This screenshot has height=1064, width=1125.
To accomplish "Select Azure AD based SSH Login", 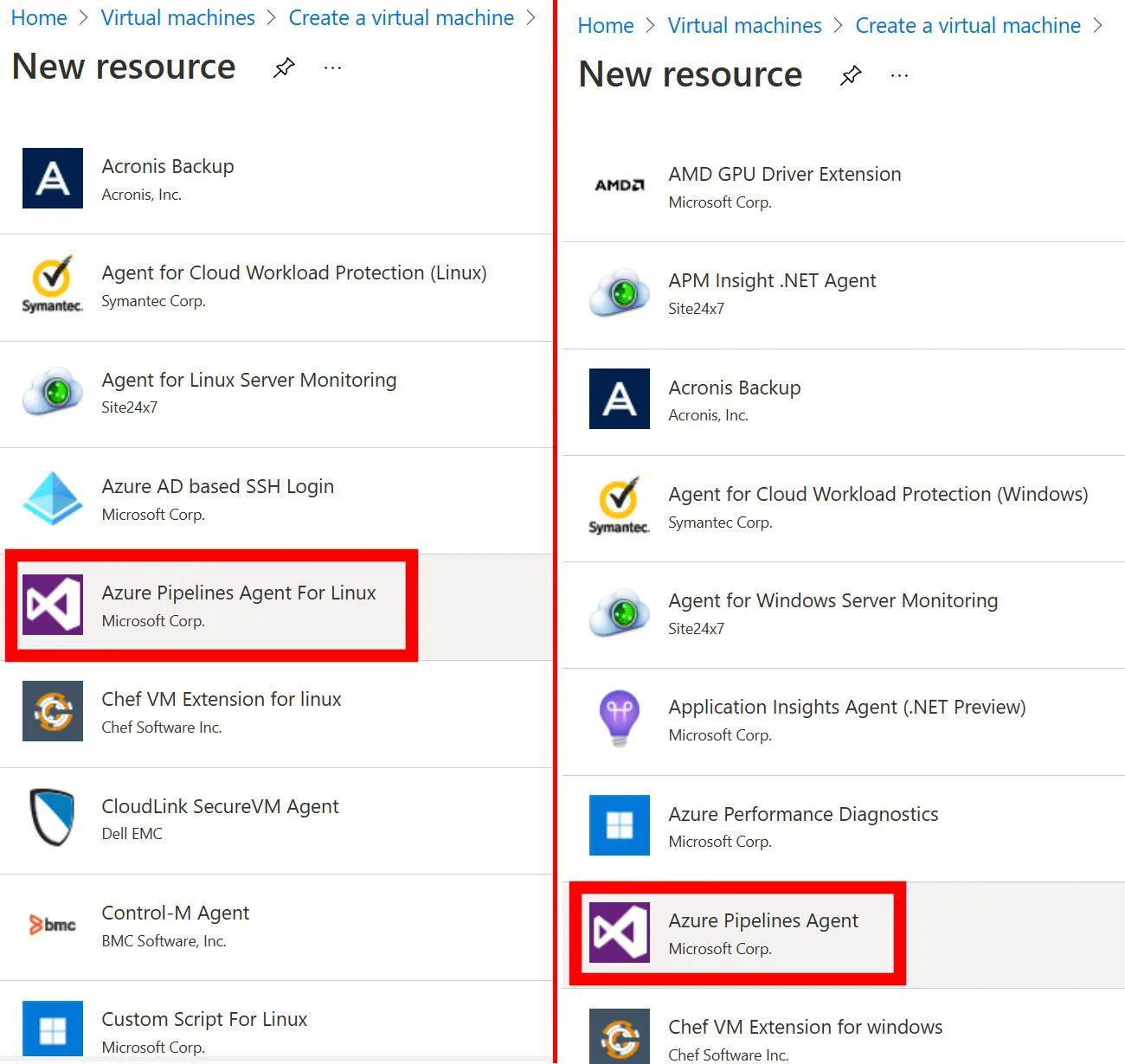I will (218, 486).
